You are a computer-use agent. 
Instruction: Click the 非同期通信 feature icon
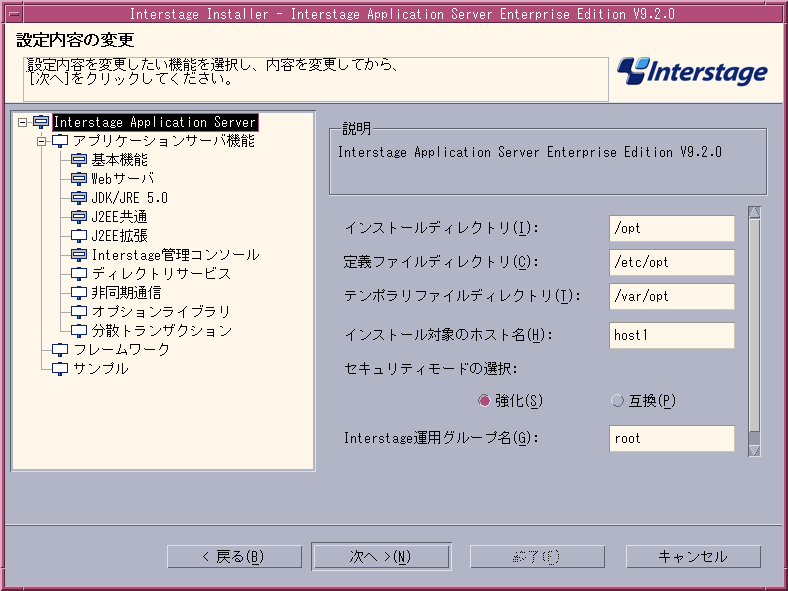[79, 293]
